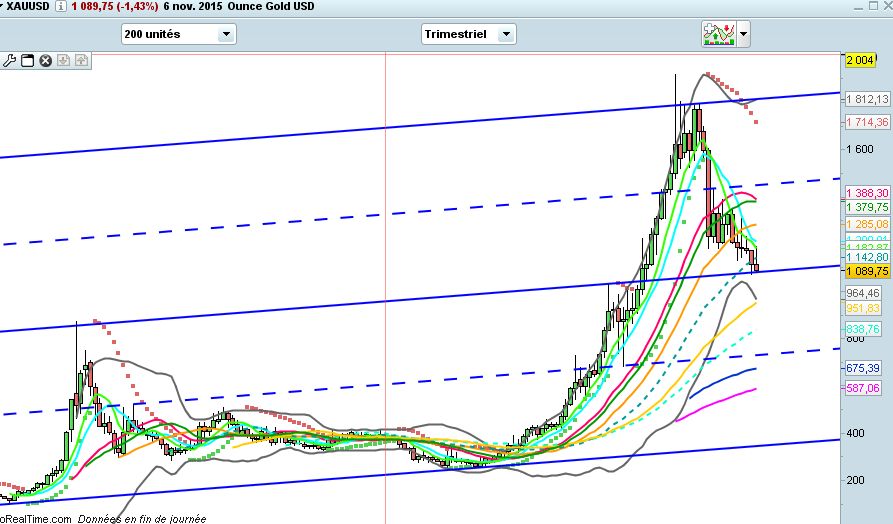893x524 pixels.
Task: Click the magenta '587,06' price label
Action: 863,388
